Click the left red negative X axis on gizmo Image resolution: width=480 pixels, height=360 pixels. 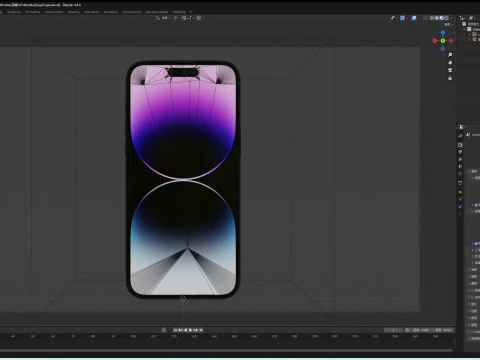click(x=435, y=41)
